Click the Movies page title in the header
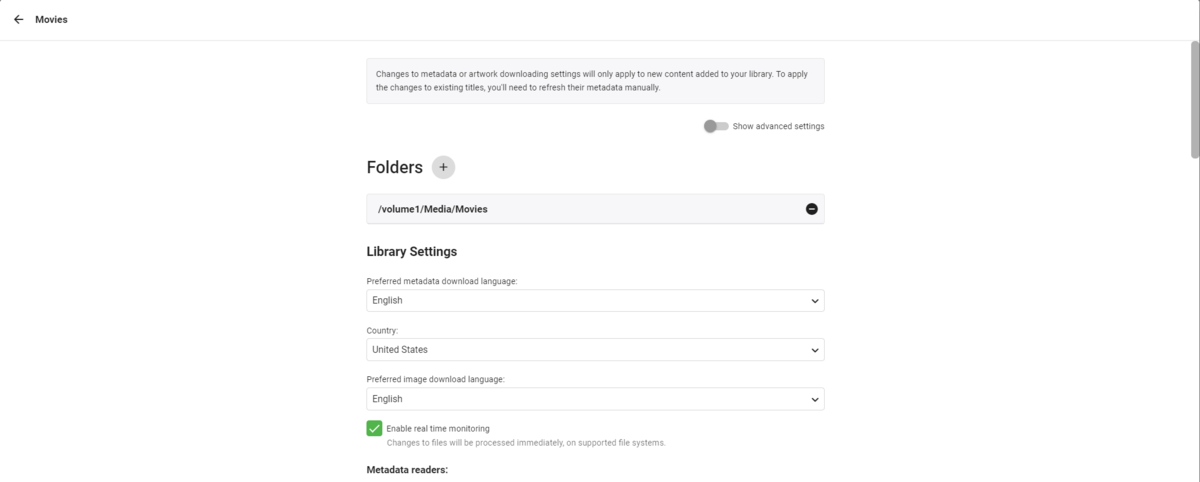The height and width of the screenshot is (482, 1200). coord(51,19)
